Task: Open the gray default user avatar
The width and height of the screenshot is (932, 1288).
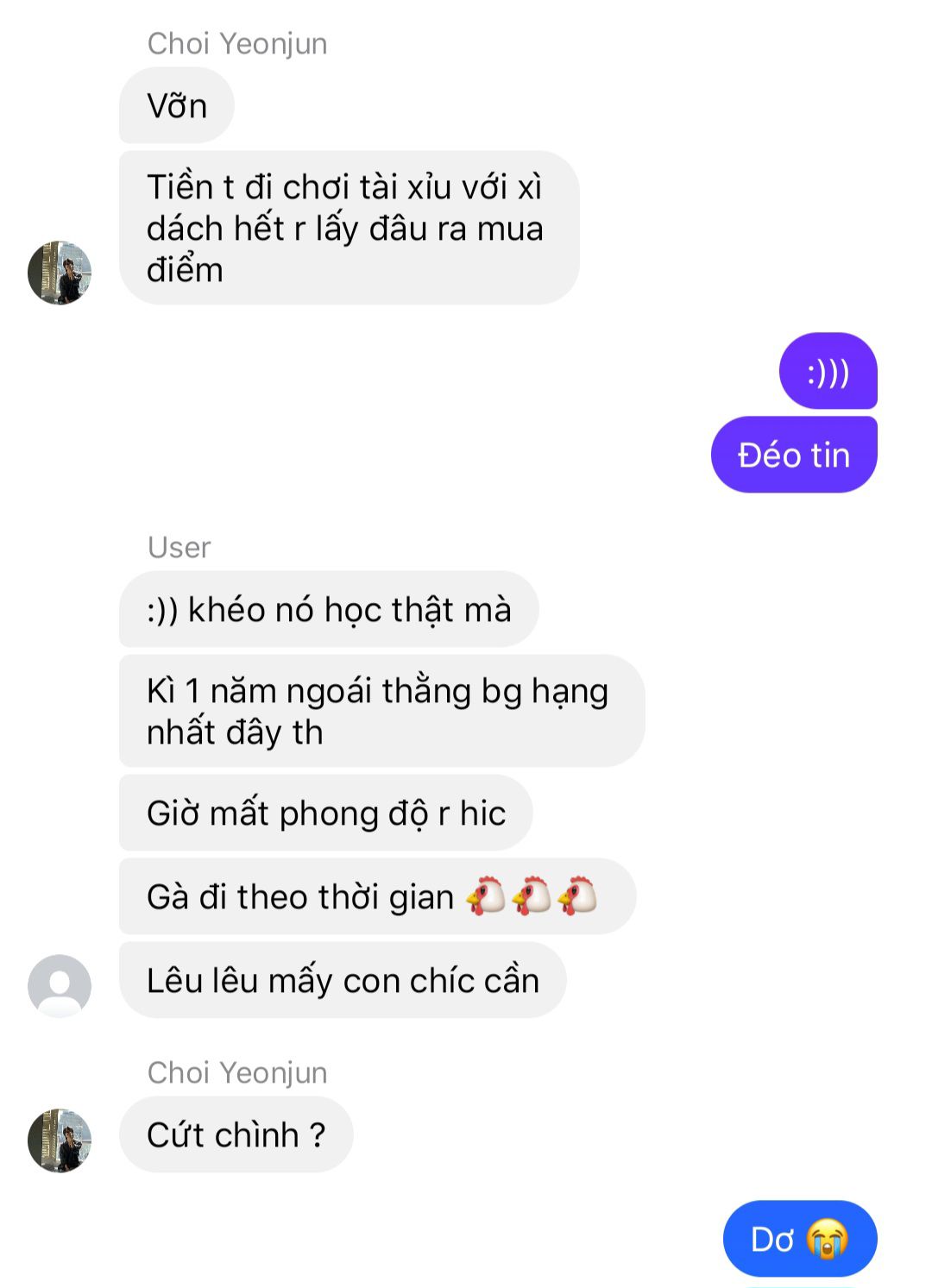Action: click(60, 985)
